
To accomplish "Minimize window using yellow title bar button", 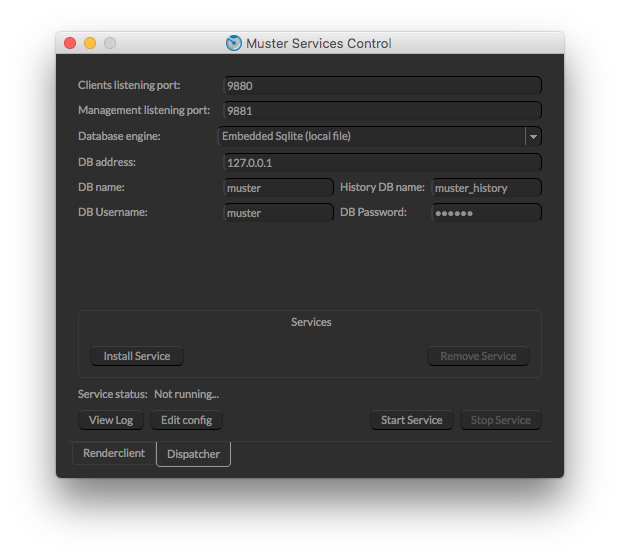I will tap(90, 43).
